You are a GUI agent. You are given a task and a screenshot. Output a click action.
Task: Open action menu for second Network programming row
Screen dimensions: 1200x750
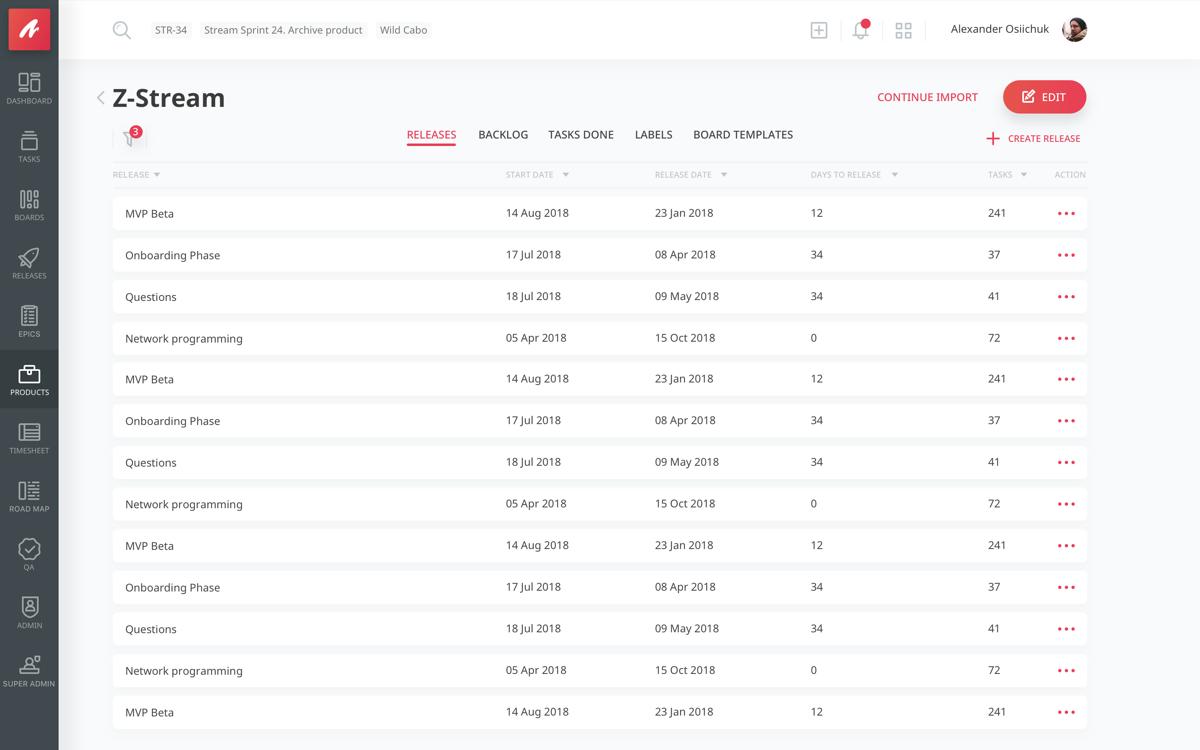point(1066,504)
